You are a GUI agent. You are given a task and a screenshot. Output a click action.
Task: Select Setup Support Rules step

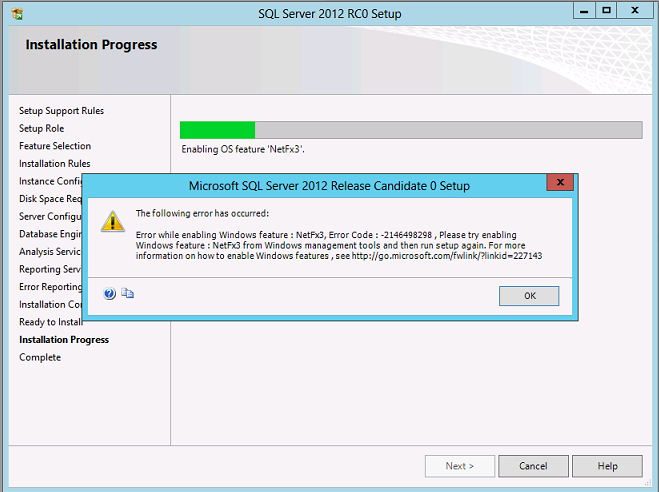(61, 111)
